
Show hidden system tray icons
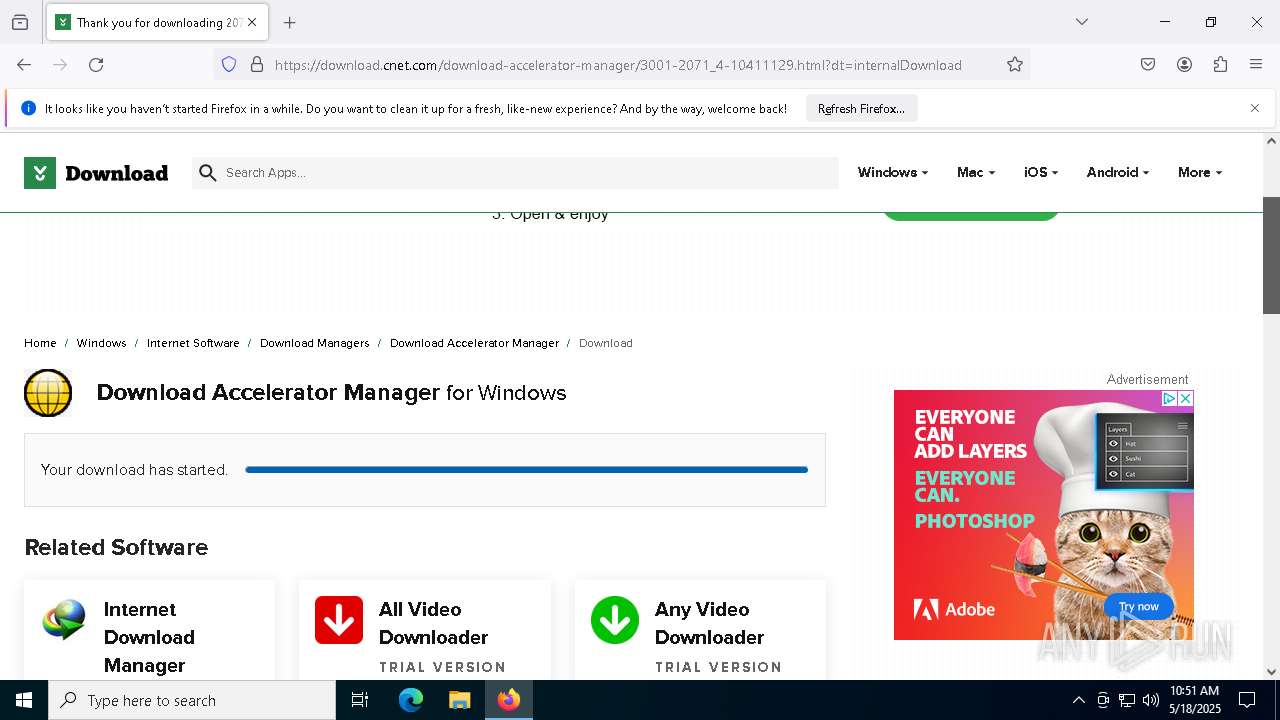point(1078,700)
